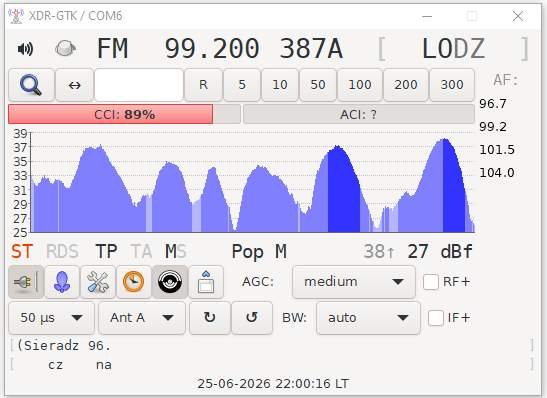The height and width of the screenshot is (398, 547).
Task: Open the AGC medium dropdown
Action: click(354, 281)
